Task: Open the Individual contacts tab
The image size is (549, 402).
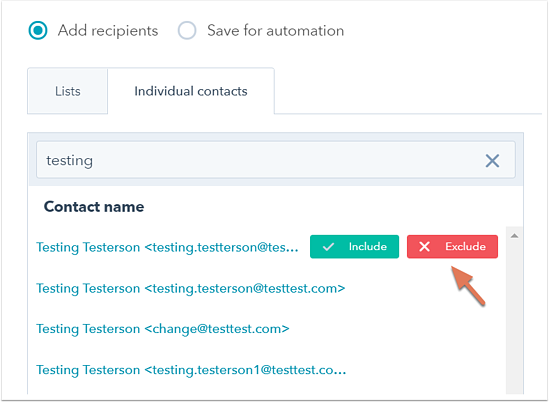Action: 191,91
